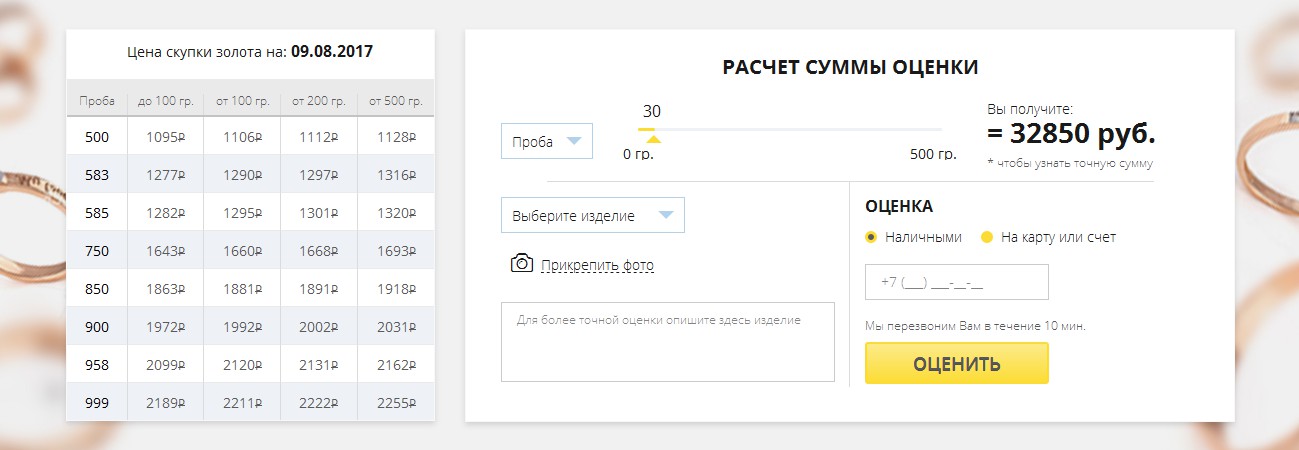Viewport: 1299px width, 450px height.
Task: Click the от 500 гр. column header
Action: tap(396, 101)
